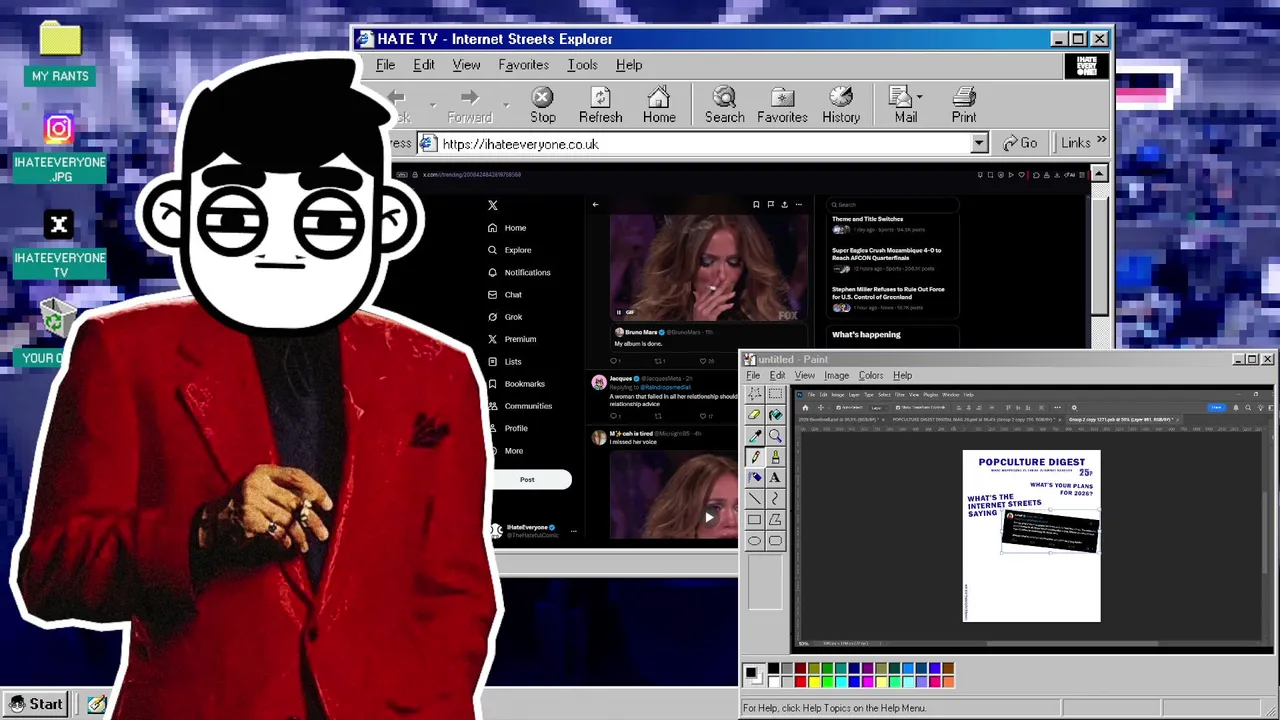The image size is (1280, 720).
Task: Open the Mail button dropdown arrow
Action: click(919, 98)
